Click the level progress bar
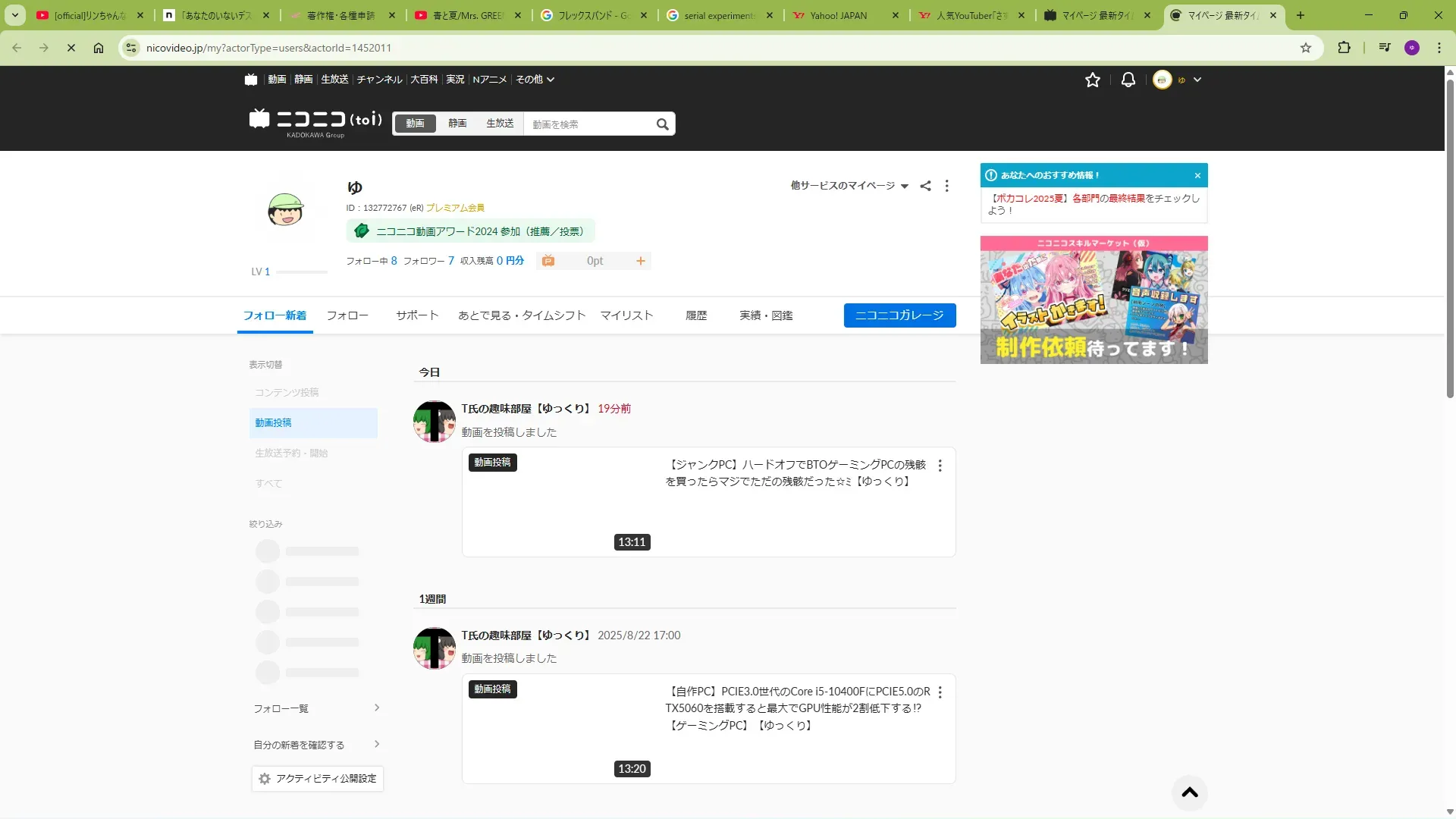 pos(302,271)
